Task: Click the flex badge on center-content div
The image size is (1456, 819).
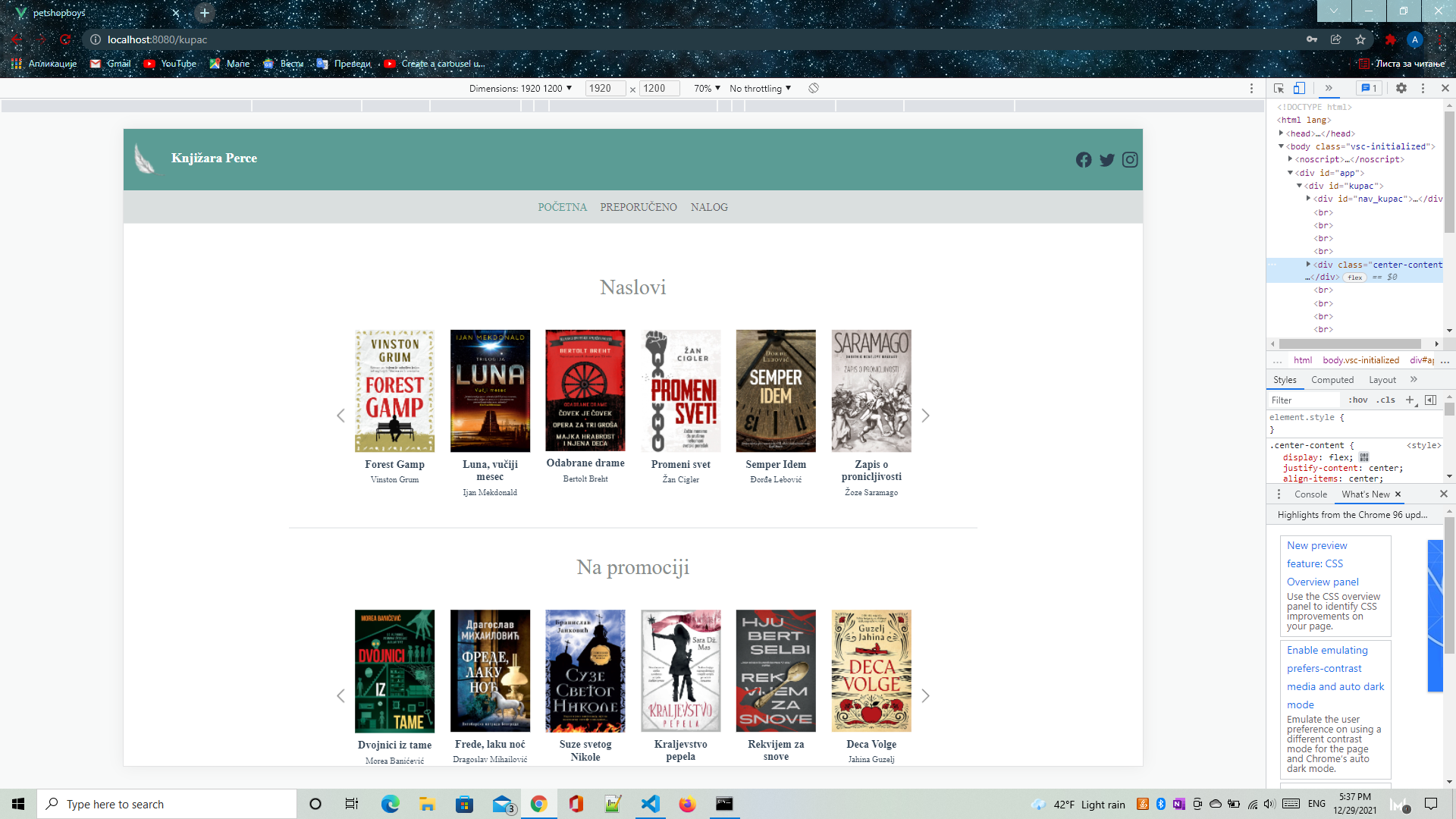Action: [x=1354, y=278]
